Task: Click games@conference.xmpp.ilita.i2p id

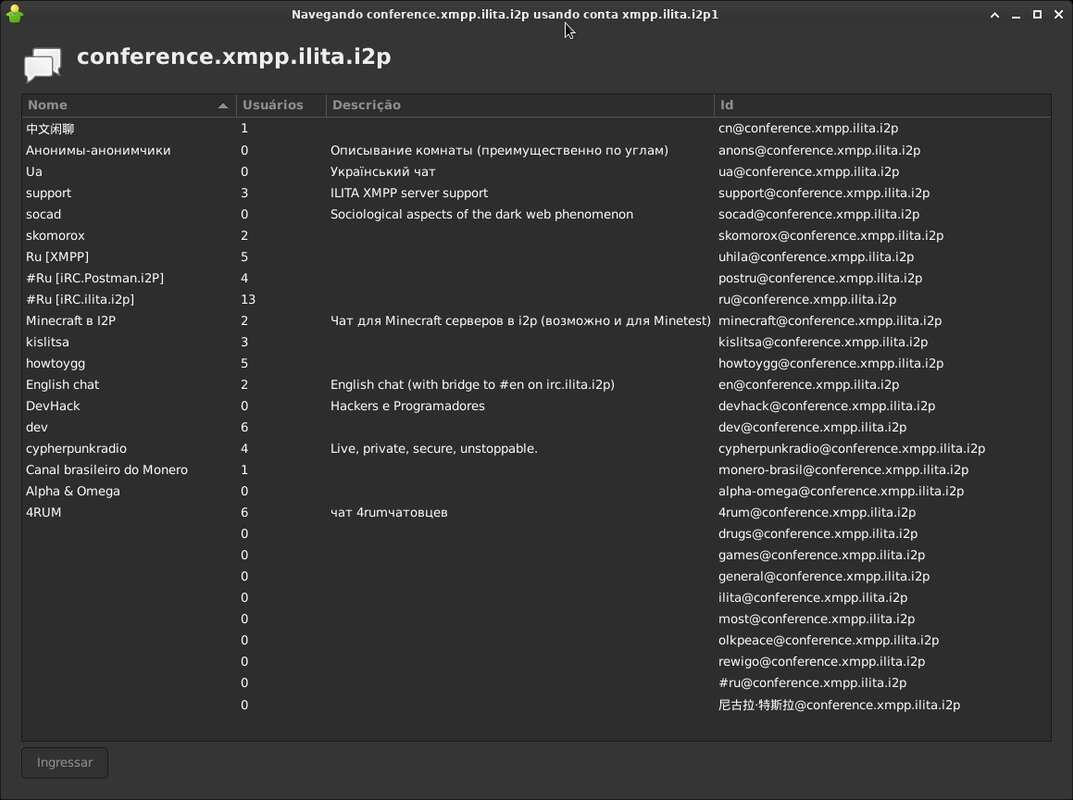Action: (x=821, y=554)
